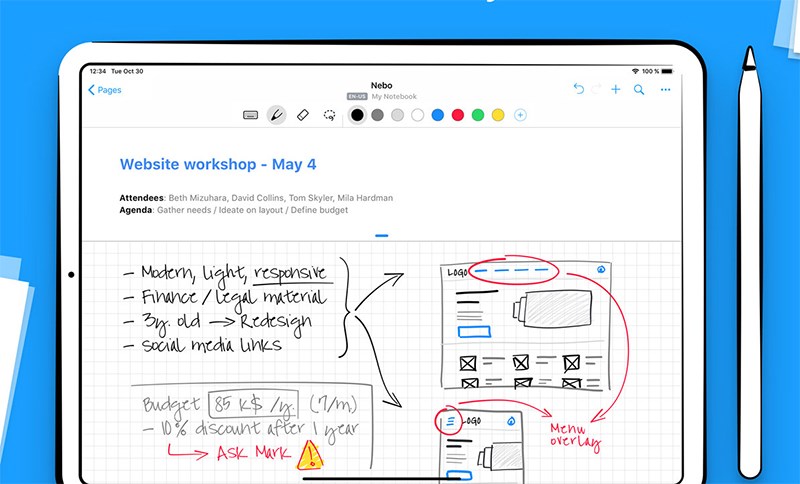
Task: Tap the blue block divider handle
Action: [x=382, y=236]
